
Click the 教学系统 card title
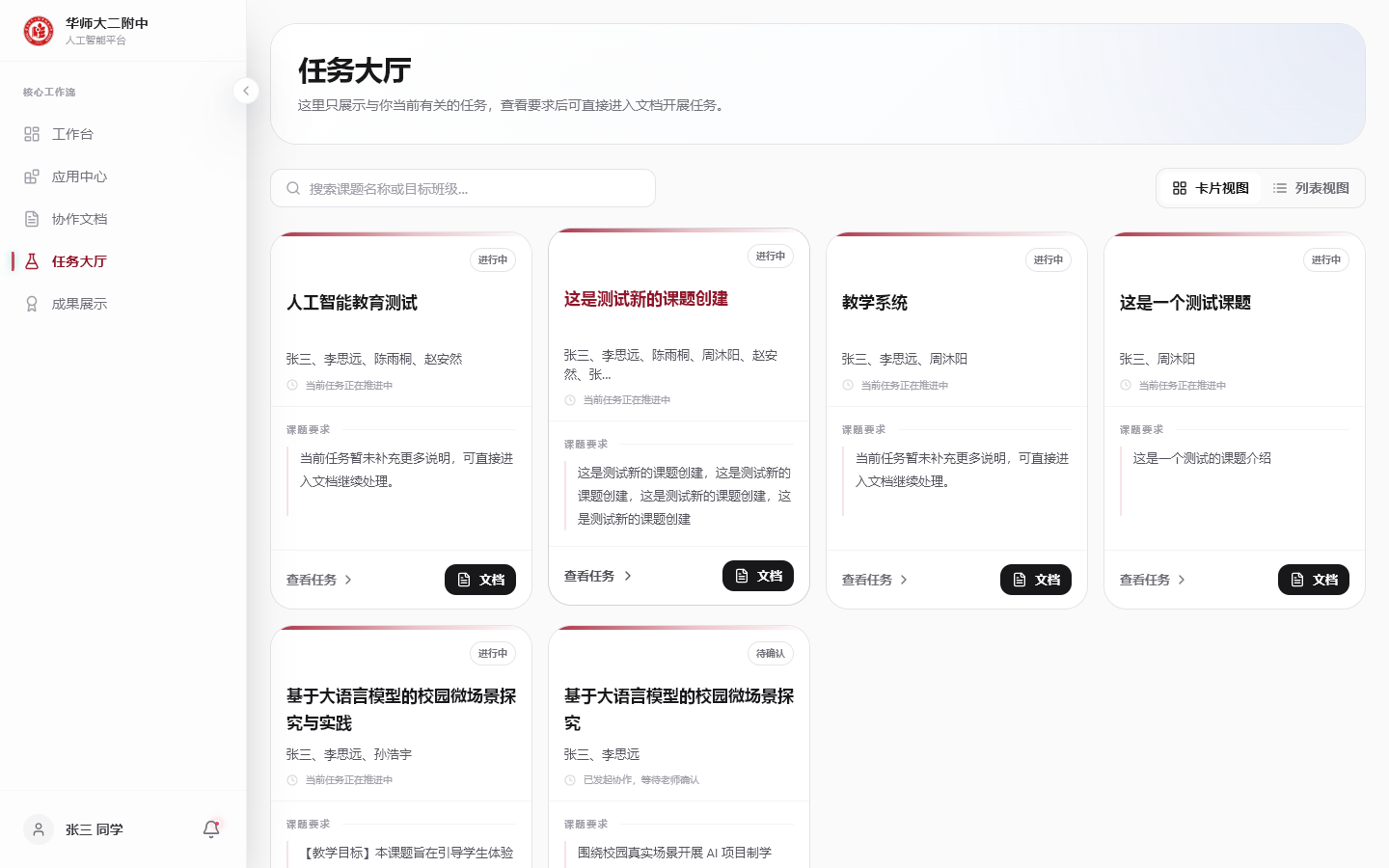pyautogui.click(x=875, y=303)
